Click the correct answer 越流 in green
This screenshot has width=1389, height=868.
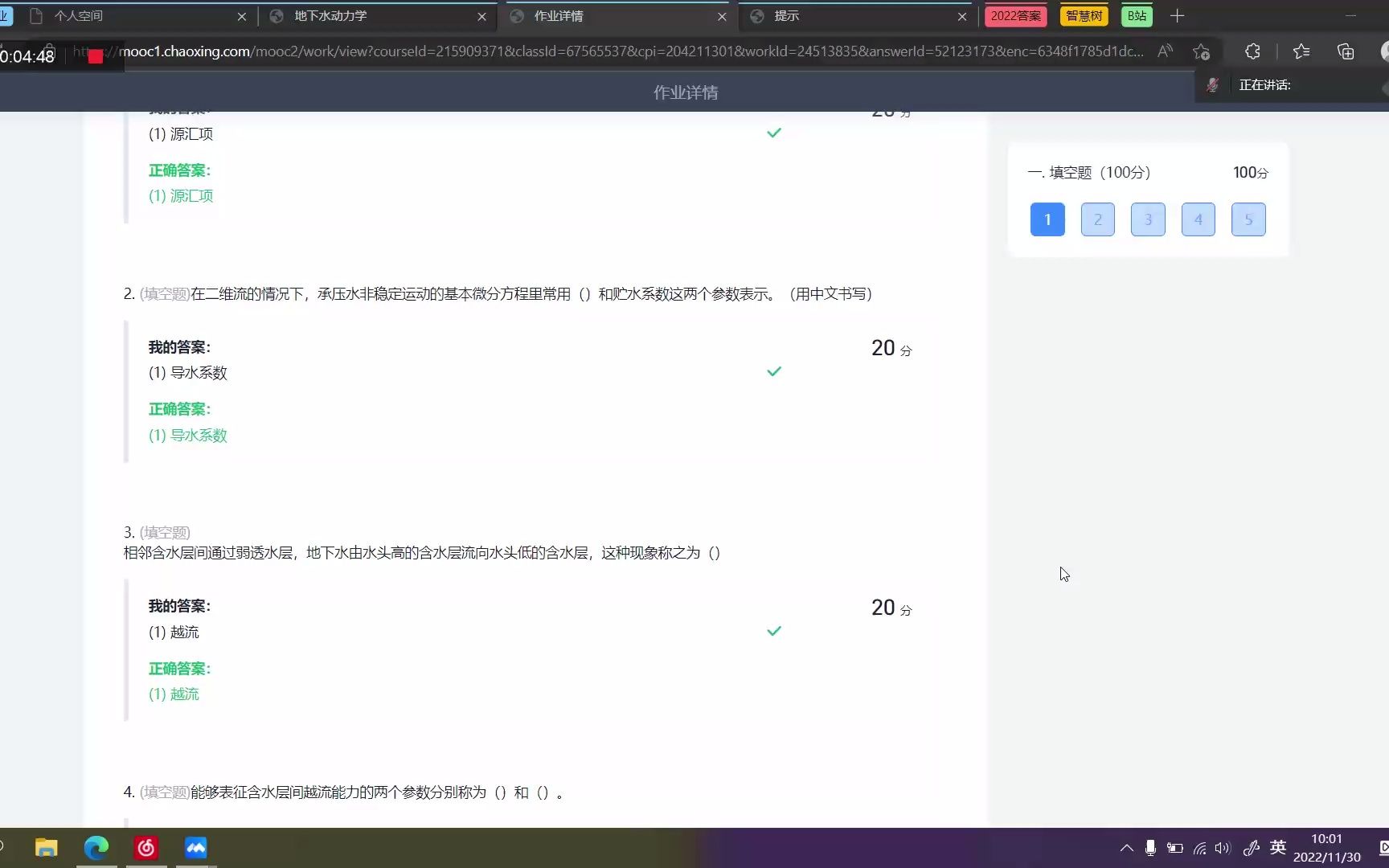pyautogui.click(x=174, y=694)
